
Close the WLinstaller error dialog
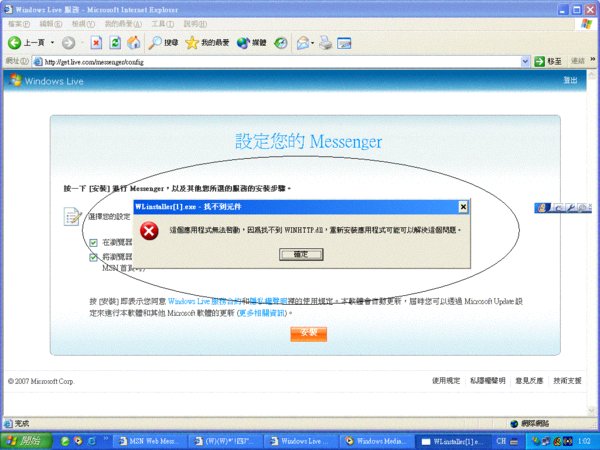point(463,207)
